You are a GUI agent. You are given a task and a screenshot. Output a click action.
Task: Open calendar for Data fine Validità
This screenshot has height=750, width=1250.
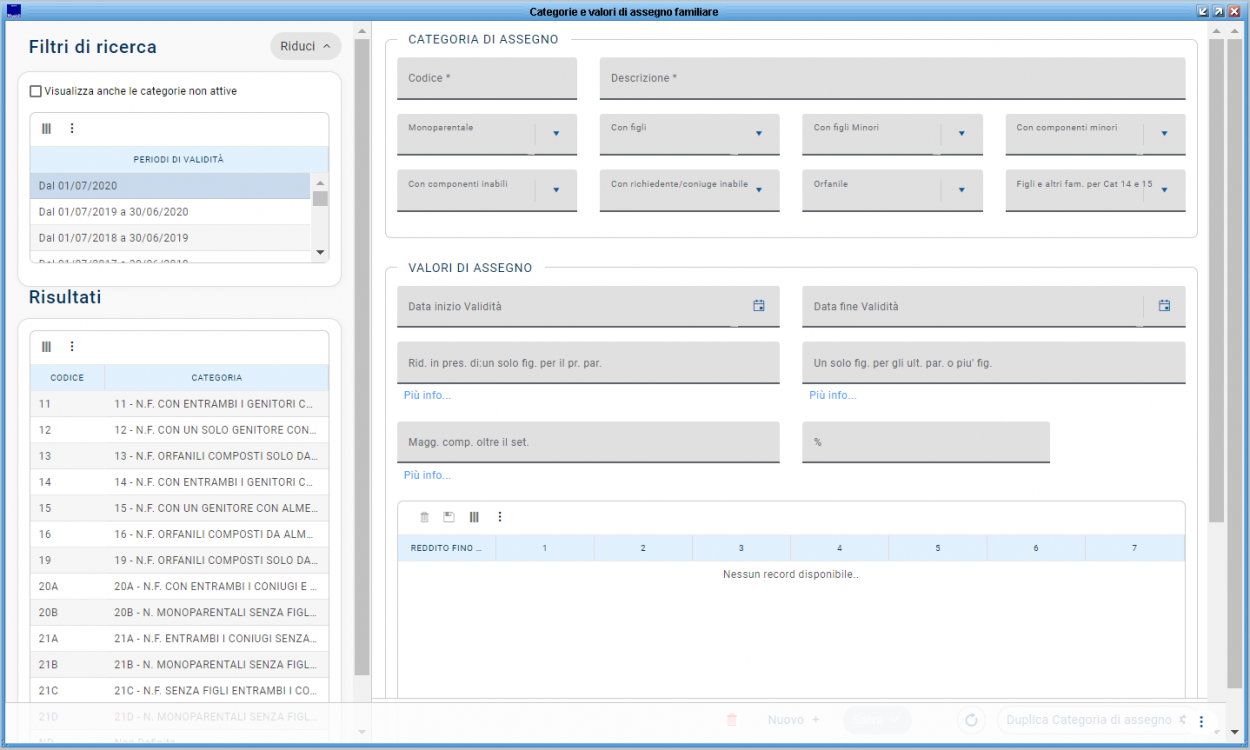[1164, 306]
